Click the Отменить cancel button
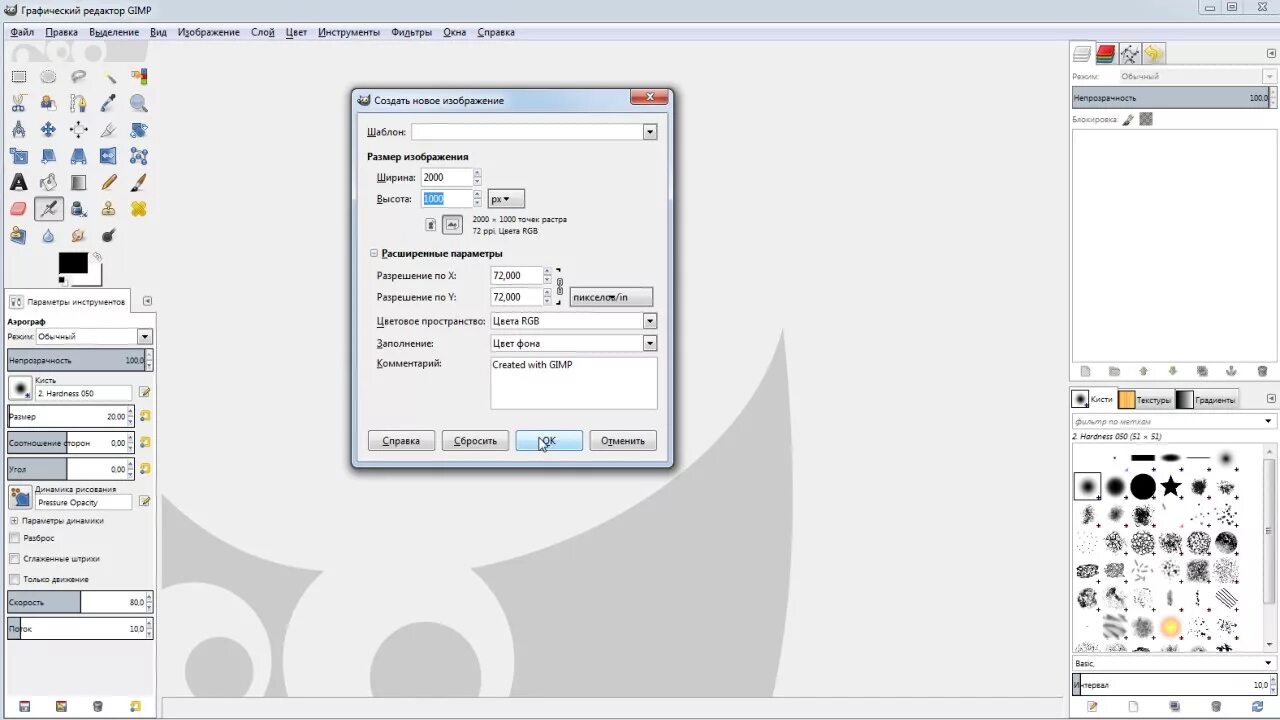Viewport: 1280px width, 720px height. pyautogui.click(x=623, y=441)
